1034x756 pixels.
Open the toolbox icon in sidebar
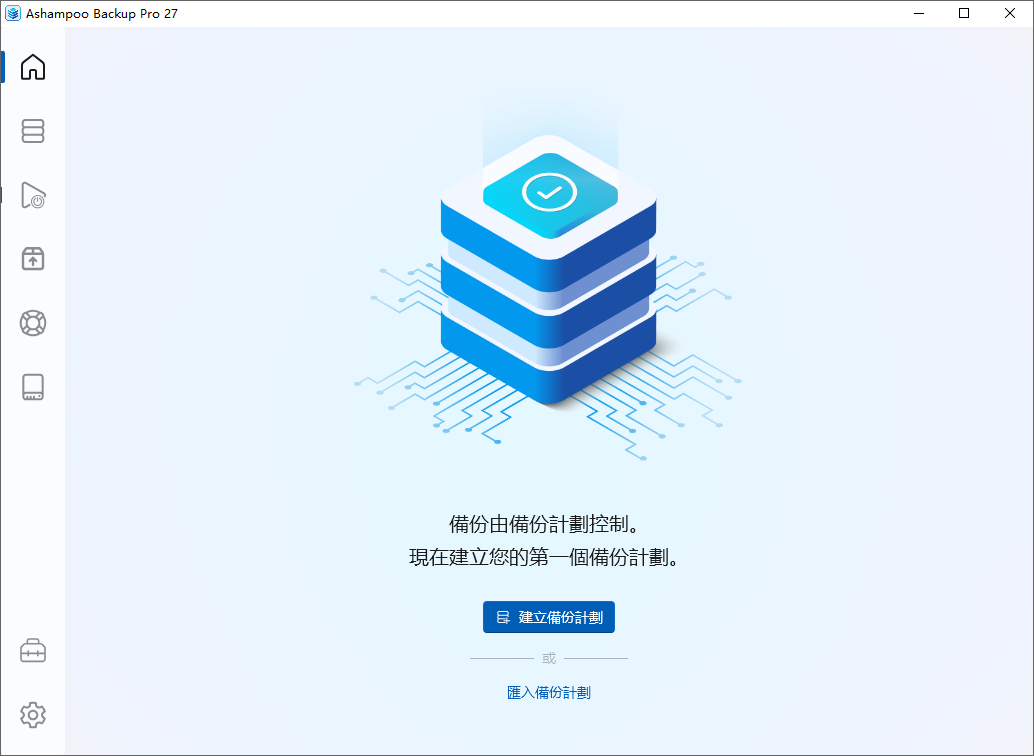coord(33,650)
